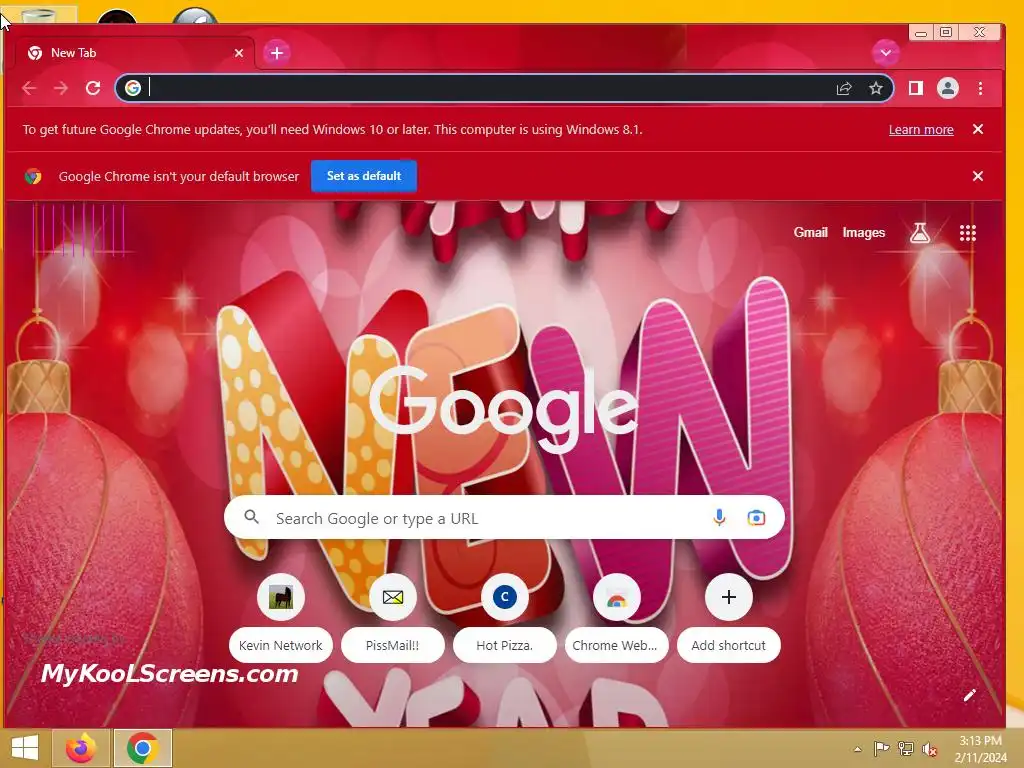This screenshot has width=1024, height=768.
Task: Open Action Center flag icon
Action: (x=881, y=748)
